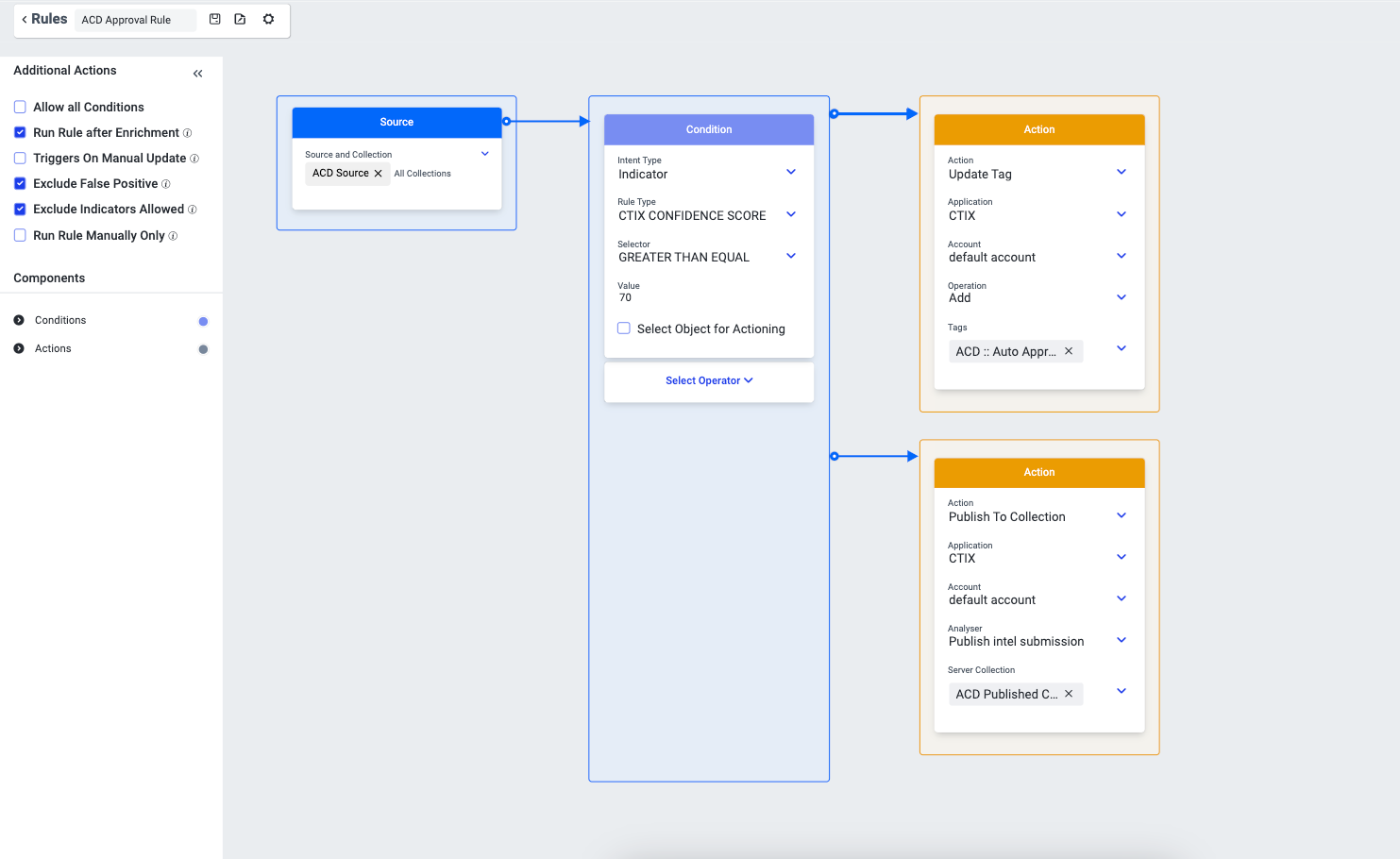1400x859 pixels.
Task: Remove the ACD Auto Approve tag
Action: pyautogui.click(x=1069, y=351)
